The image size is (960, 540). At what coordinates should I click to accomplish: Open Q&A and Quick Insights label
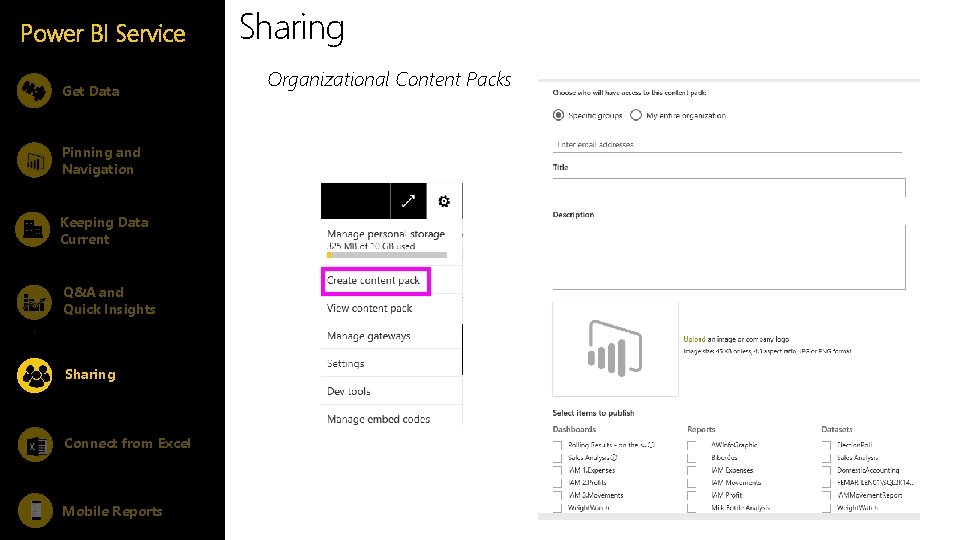click(x=109, y=301)
